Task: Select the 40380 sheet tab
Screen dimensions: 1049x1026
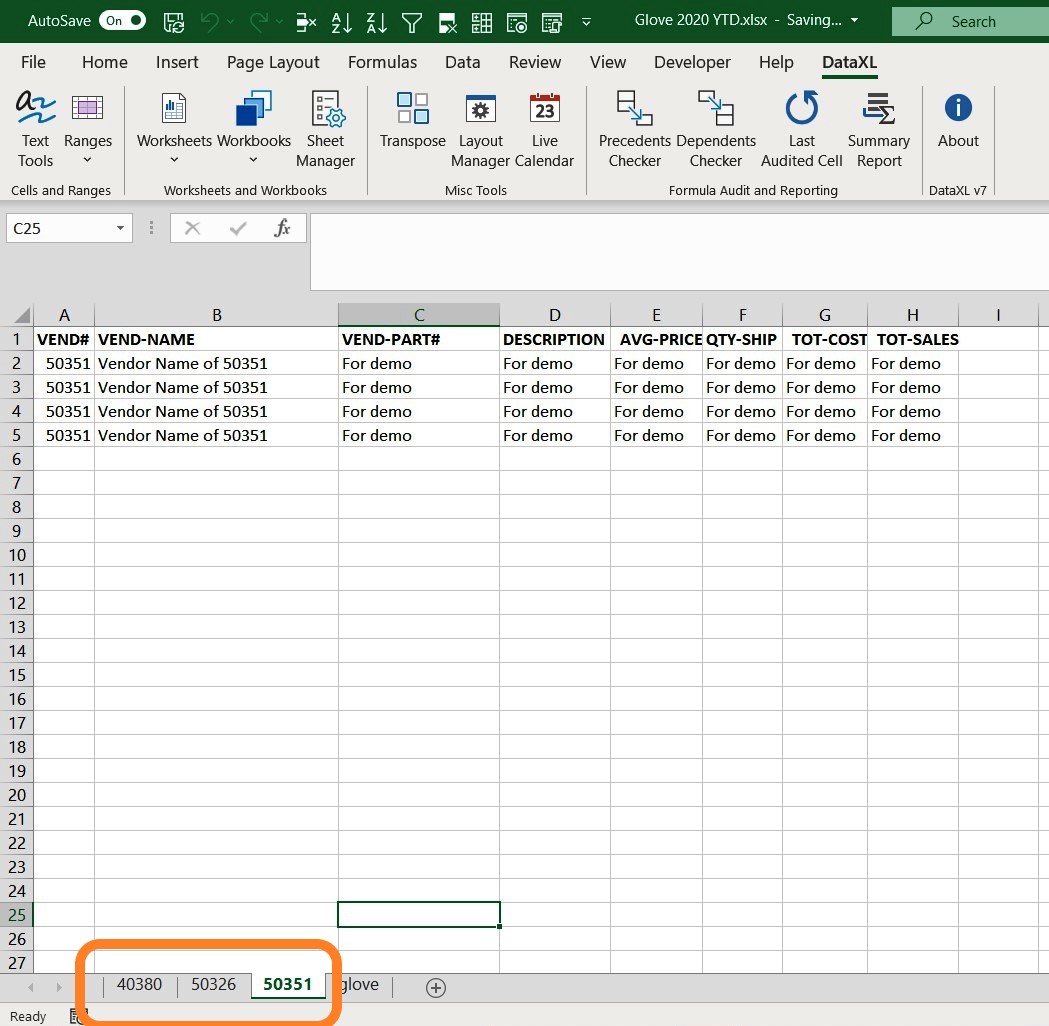Action: (139, 984)
